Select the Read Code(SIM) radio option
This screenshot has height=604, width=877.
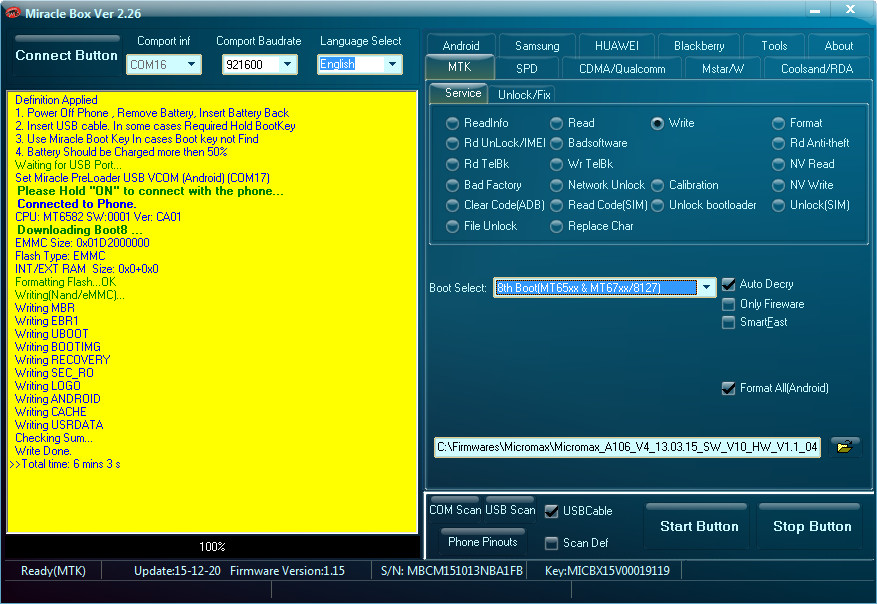tap(557, 205)
